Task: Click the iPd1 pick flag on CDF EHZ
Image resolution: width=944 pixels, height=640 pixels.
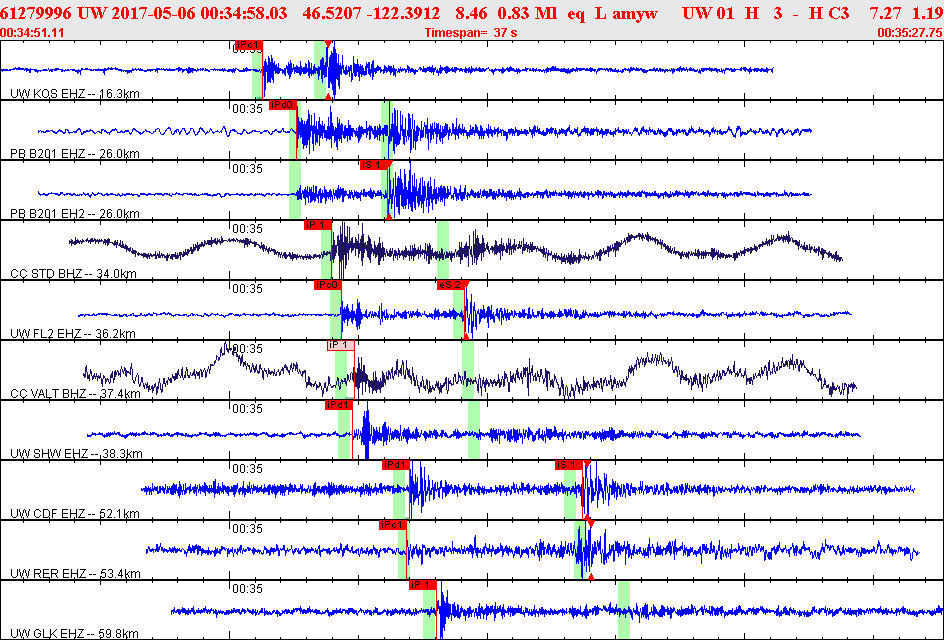Action: click(396, 465)
